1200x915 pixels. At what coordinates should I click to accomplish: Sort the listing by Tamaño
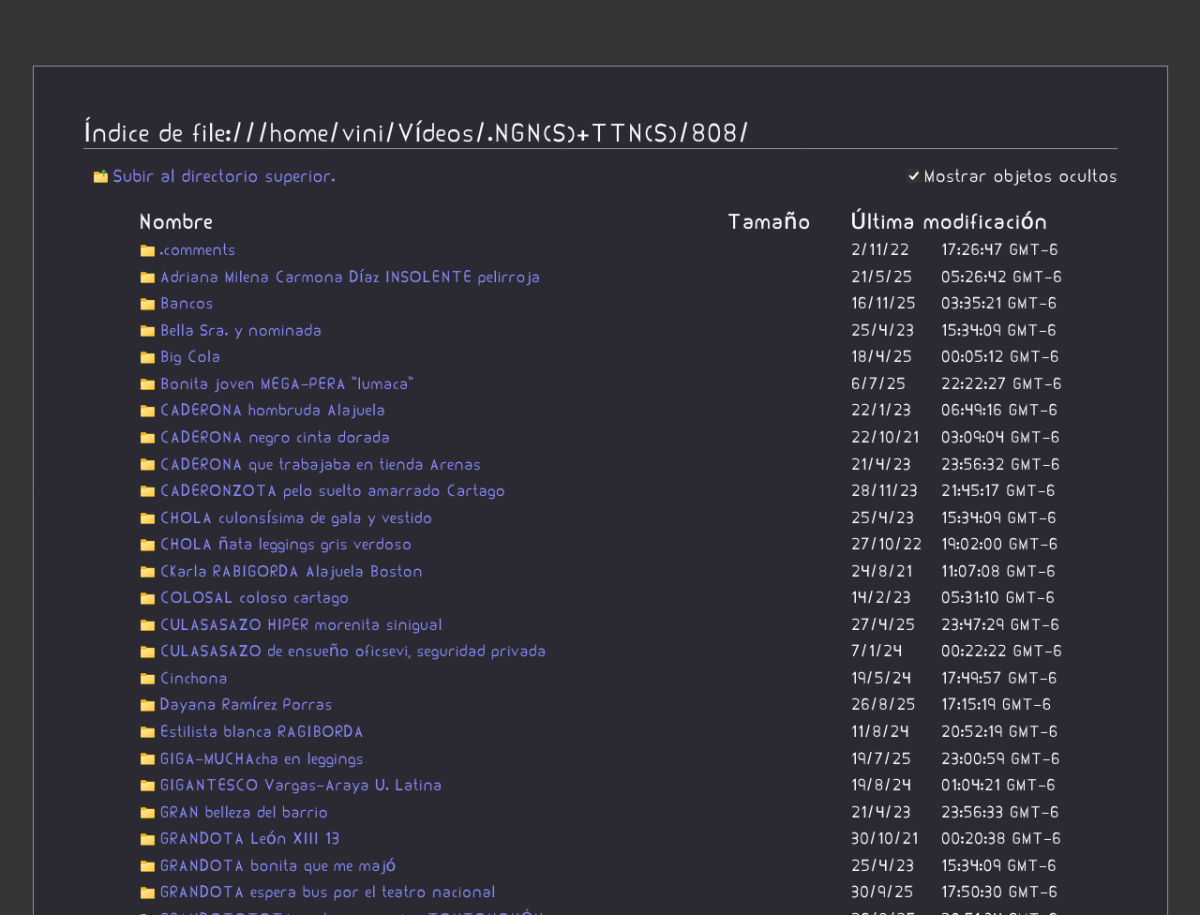[x=768, y=221]
